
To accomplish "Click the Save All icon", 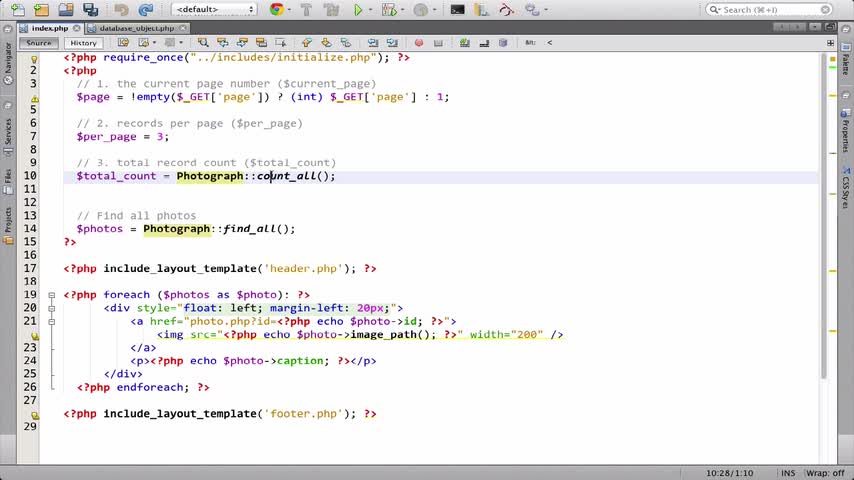I will click(90, 9).
